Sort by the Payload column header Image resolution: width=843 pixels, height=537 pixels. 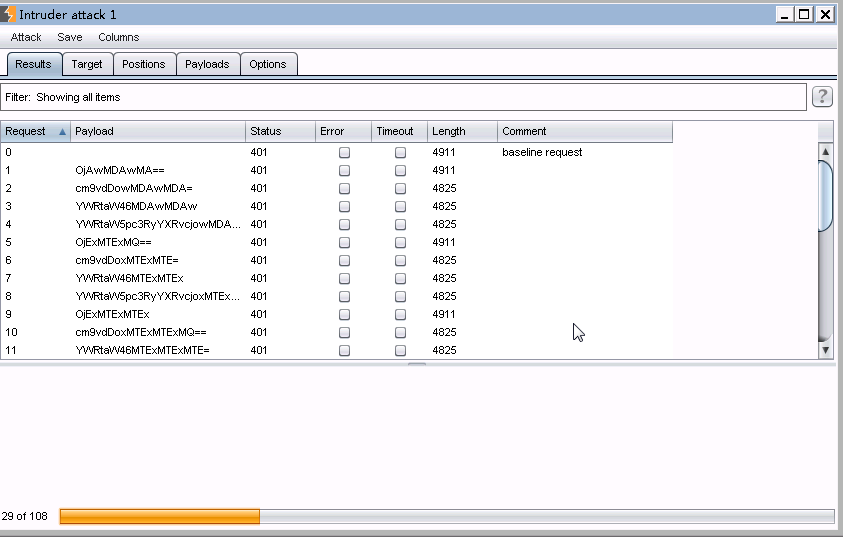[x=158, y=132]
